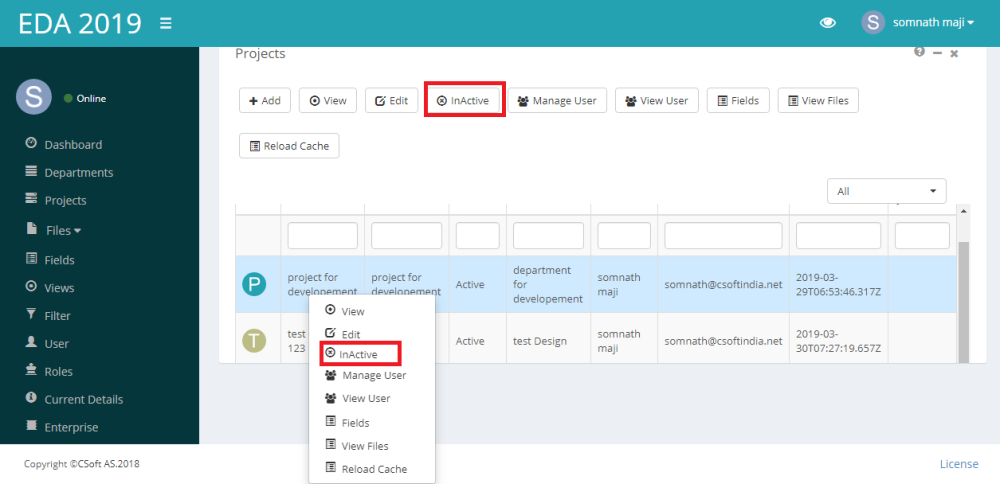Image resolution: width=1000 pixels, height=484 pixels.
Task: Click the Edit toolbar button
Action: click(391, 101)
